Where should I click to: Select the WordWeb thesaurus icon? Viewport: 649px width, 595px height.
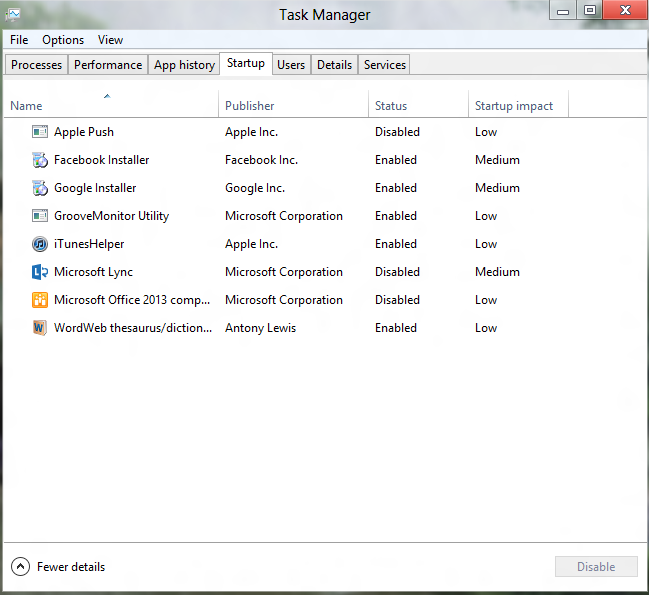coord(40,328)
